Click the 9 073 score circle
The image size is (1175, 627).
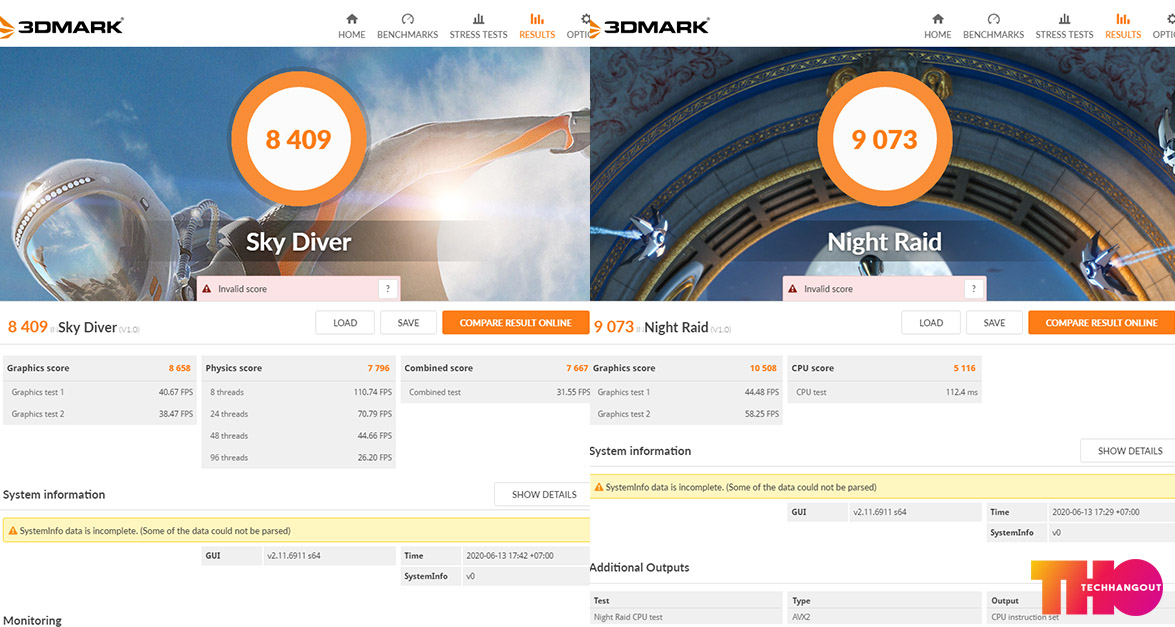click(x=884, y=139)
